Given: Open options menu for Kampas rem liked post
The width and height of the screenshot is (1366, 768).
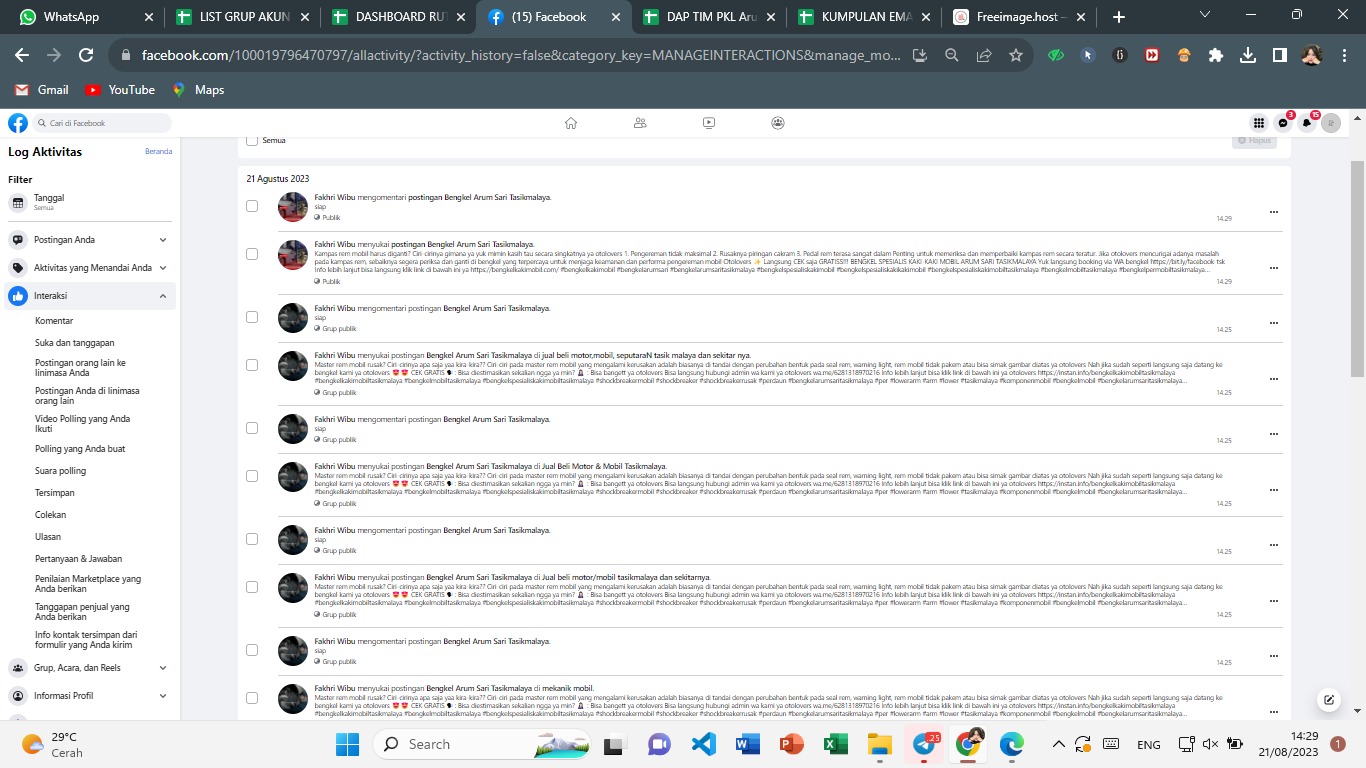Looking at the screenshot, I should coord(1273,268).
